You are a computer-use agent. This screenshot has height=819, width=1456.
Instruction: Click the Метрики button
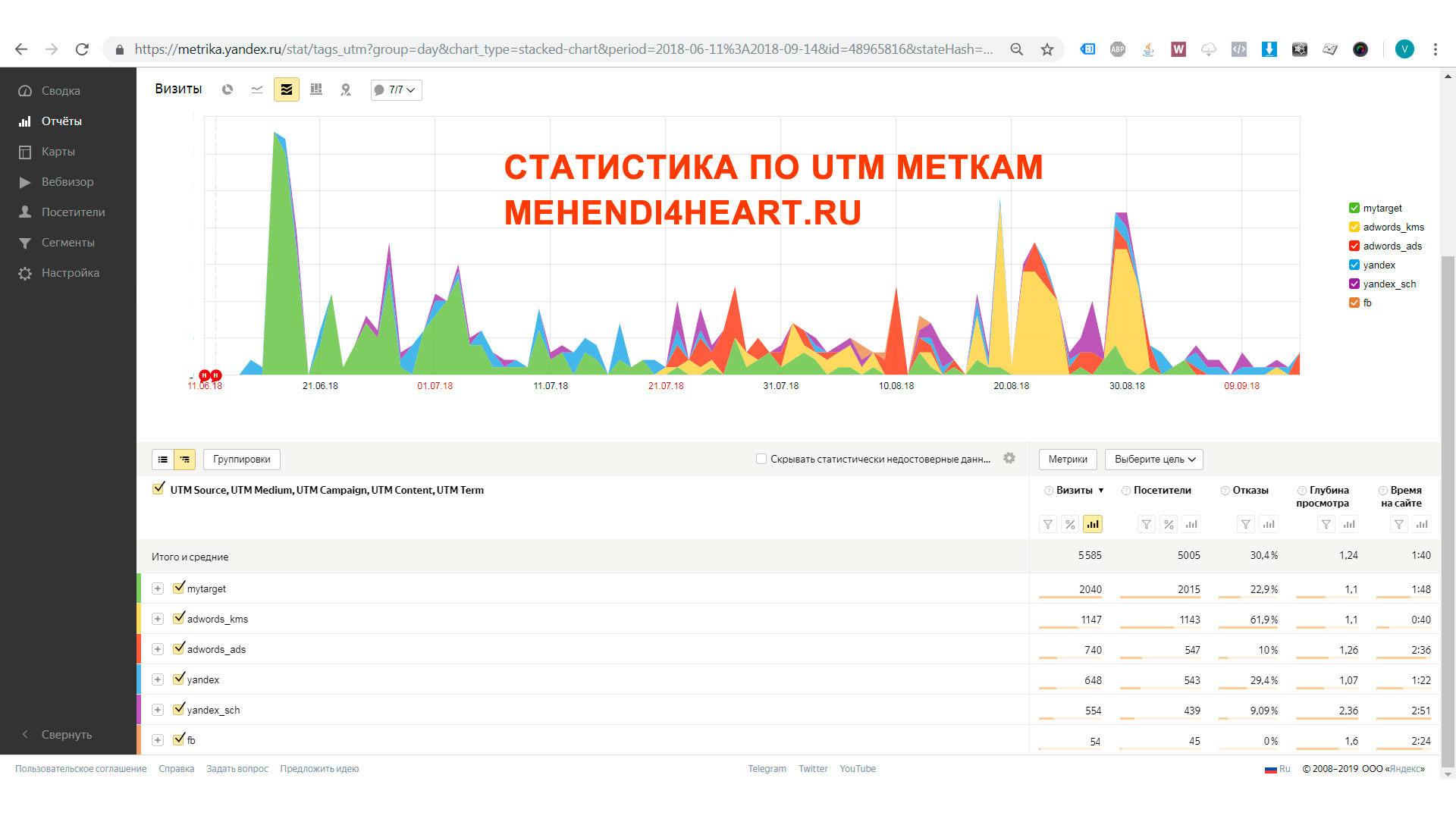point(1067,459)
